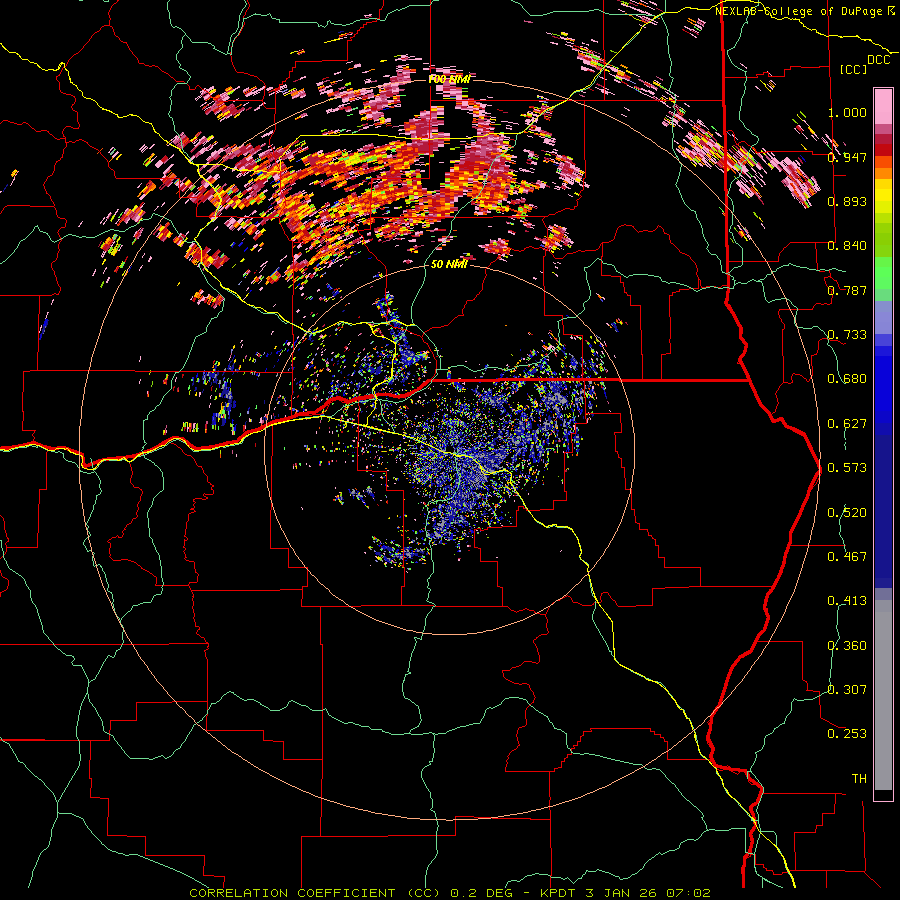
Task: Pick the light pink segment of the color bar
Action: (883, 106)
